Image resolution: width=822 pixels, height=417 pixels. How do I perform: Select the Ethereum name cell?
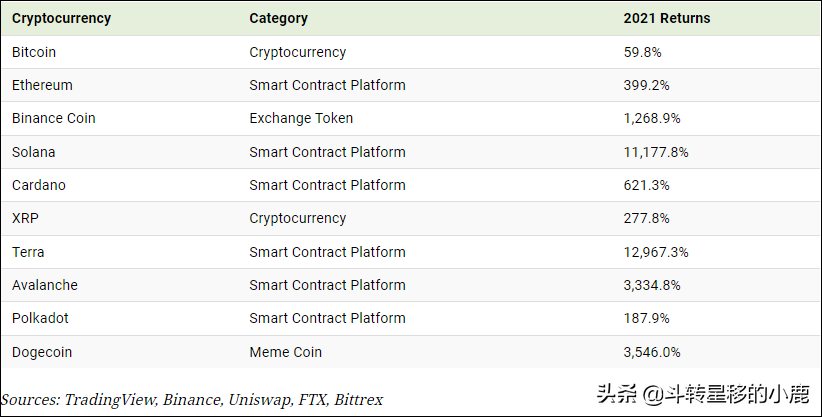[x=42, y=85]
